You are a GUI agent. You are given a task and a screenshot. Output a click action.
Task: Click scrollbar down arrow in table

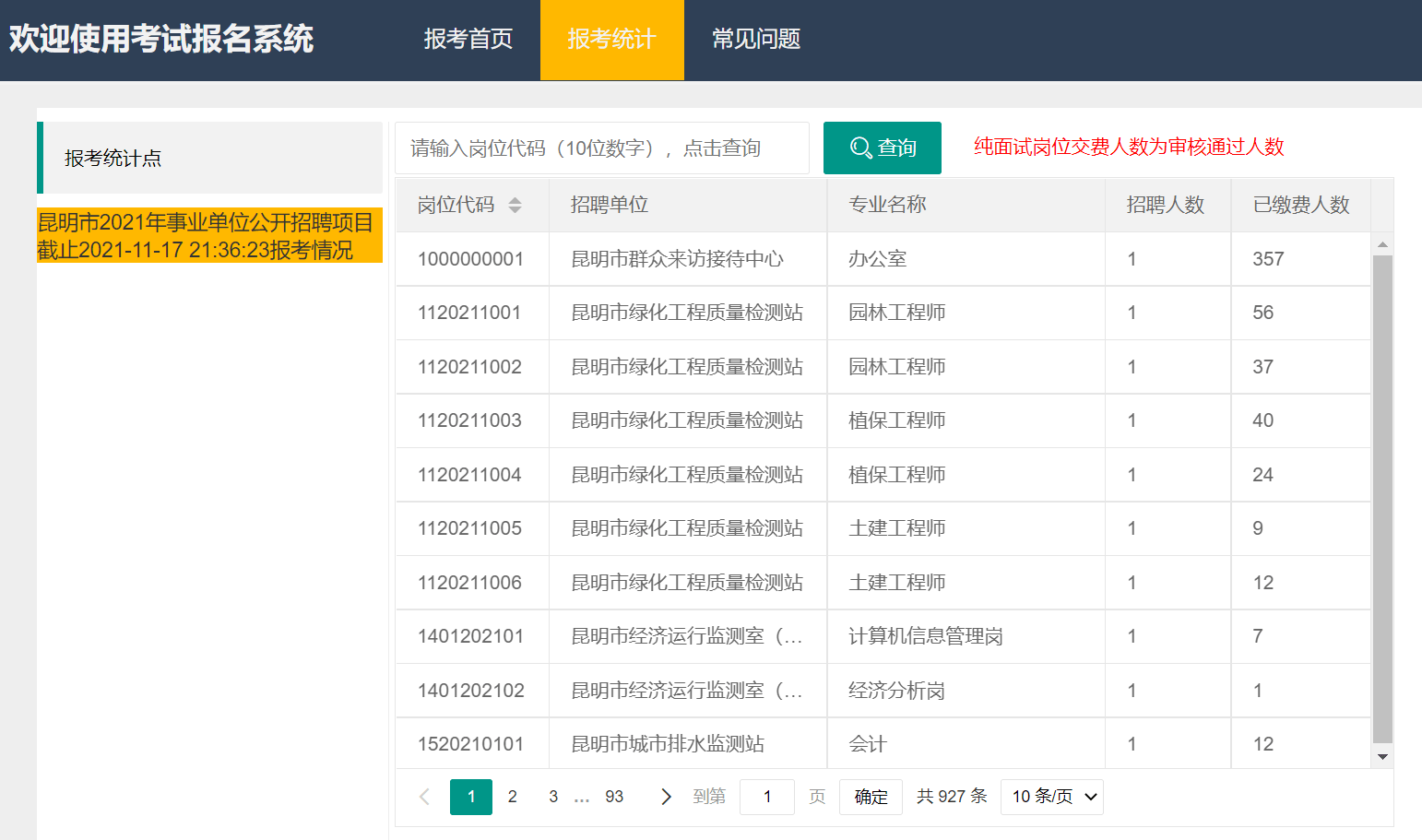pyautogui.click(x=1382, y=757)
